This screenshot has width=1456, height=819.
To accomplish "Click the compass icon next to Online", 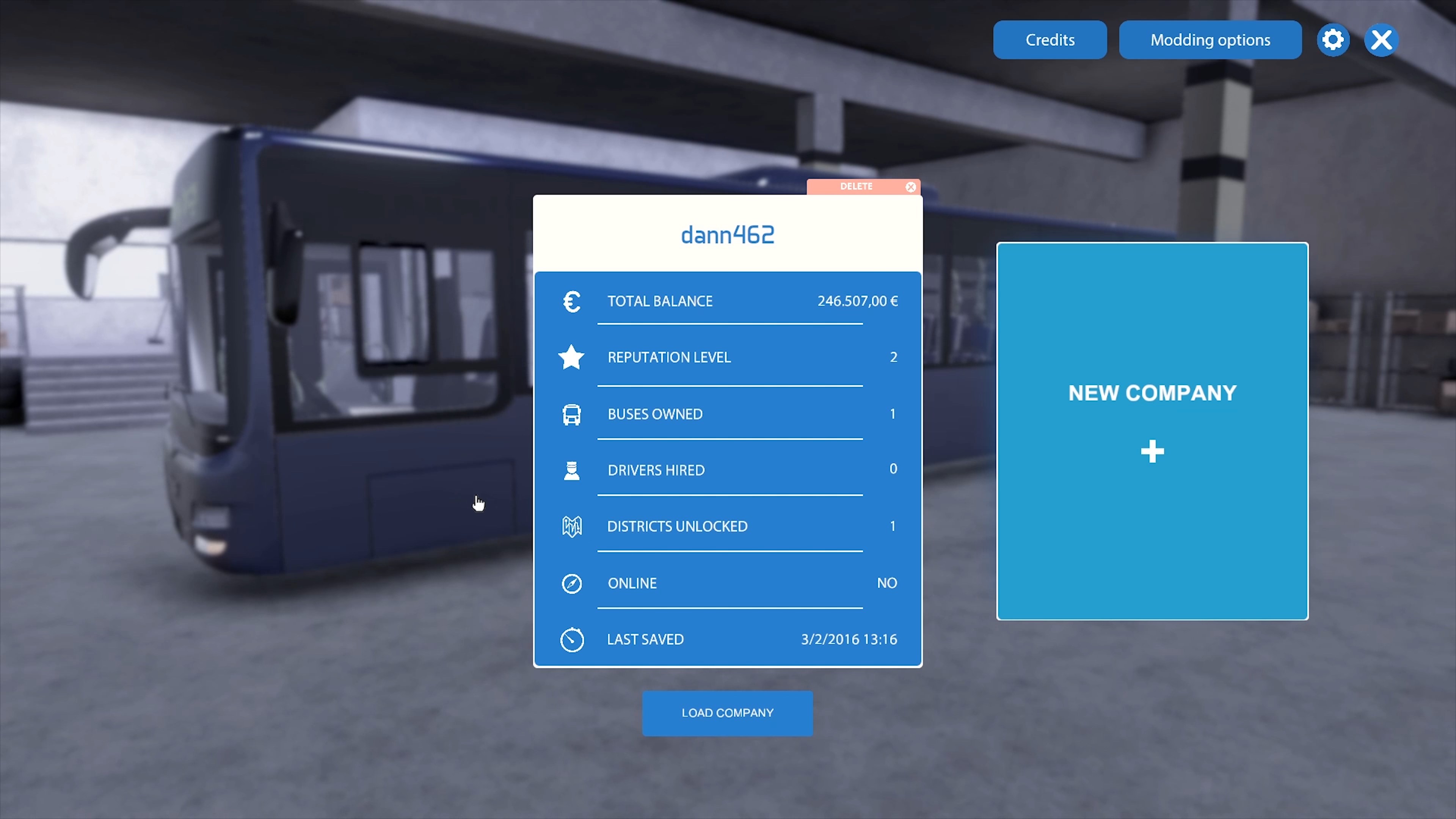I will (x=571, y=583).
